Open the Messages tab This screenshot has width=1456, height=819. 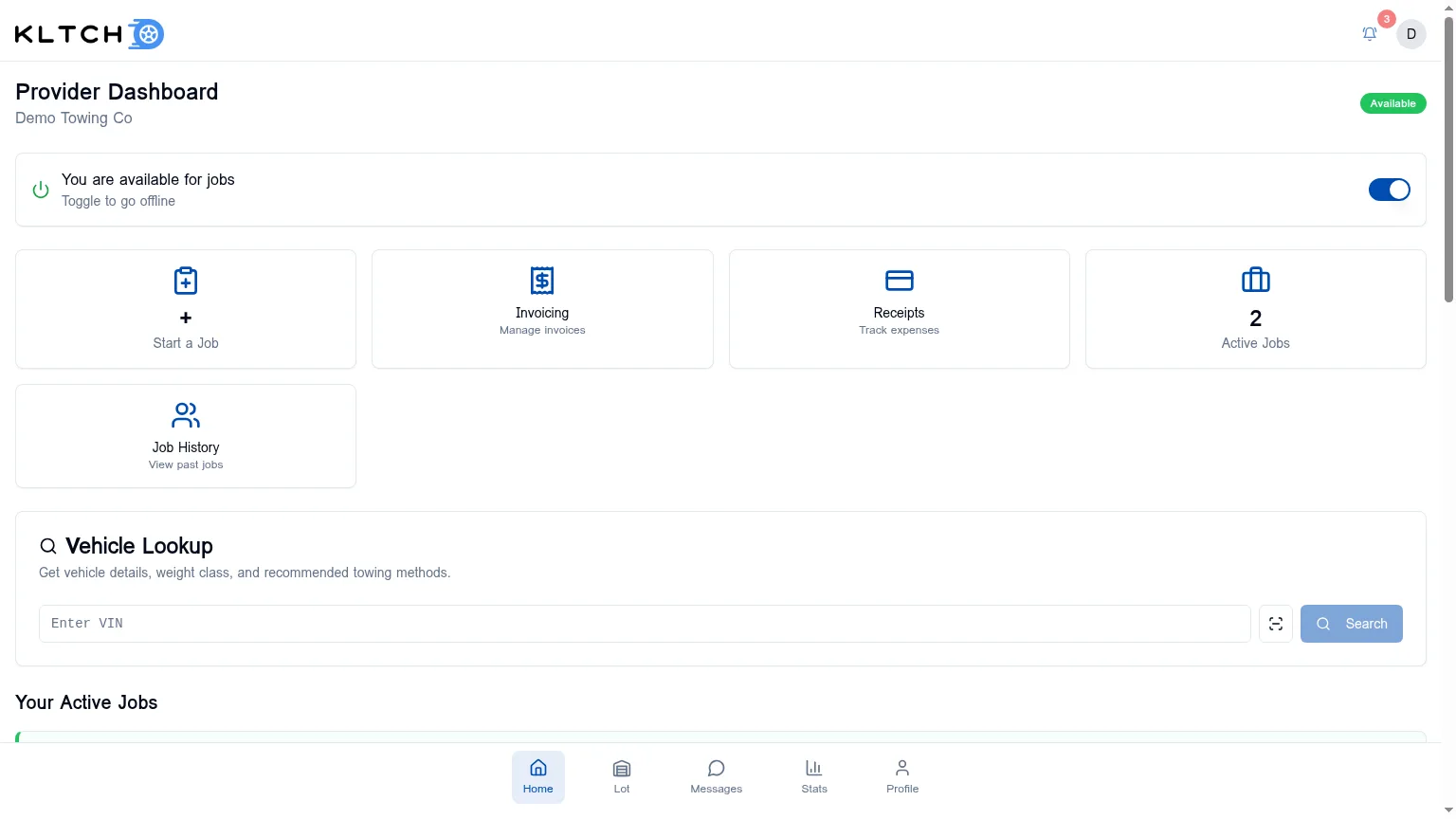717,777
